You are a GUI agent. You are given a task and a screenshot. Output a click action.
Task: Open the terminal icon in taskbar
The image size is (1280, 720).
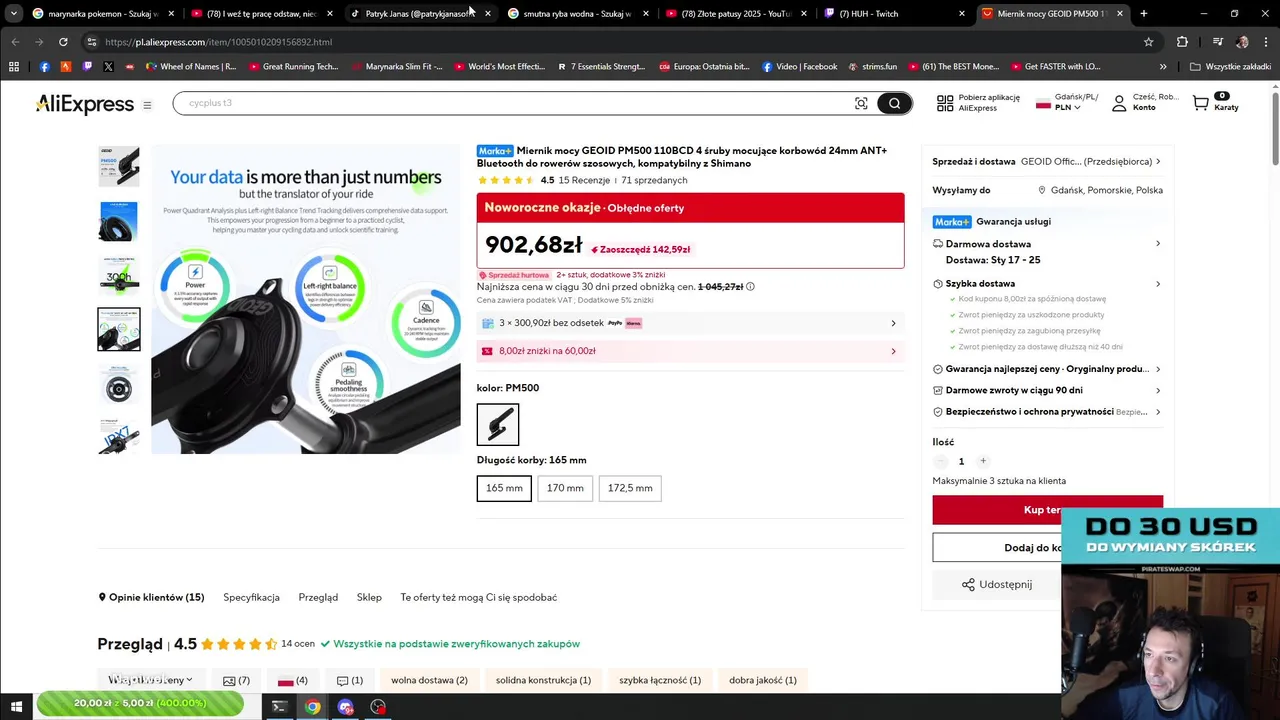coord(280,707)
